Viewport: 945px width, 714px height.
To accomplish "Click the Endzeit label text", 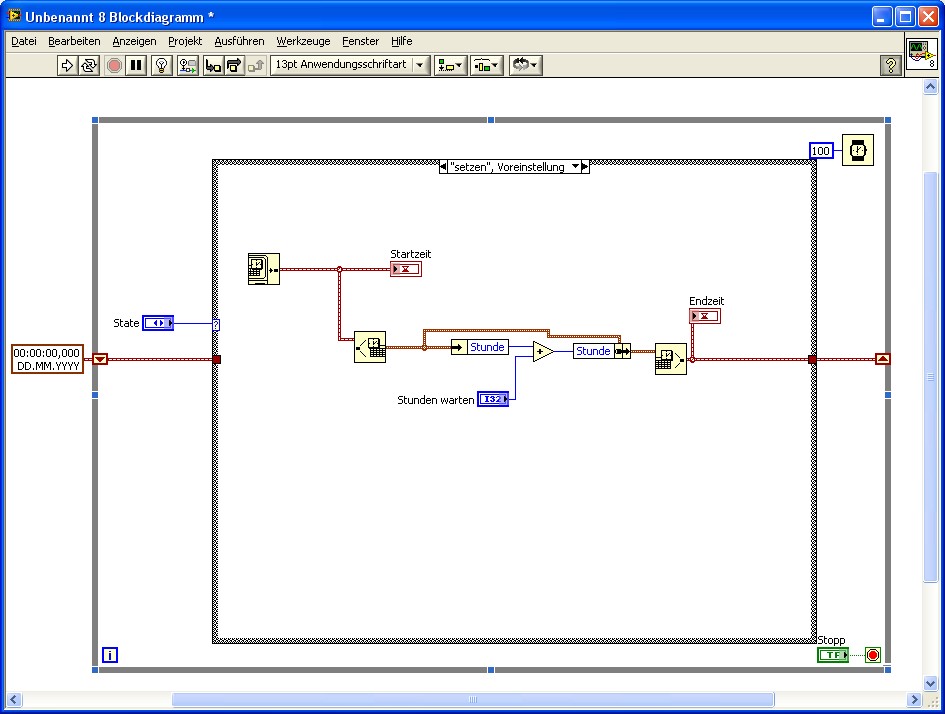I will 706,301.
